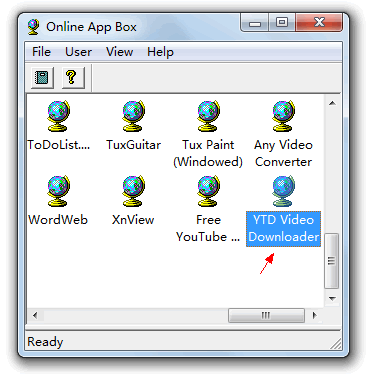
Task: Select the WordWeb globe icon
Action: click(58, 191)
